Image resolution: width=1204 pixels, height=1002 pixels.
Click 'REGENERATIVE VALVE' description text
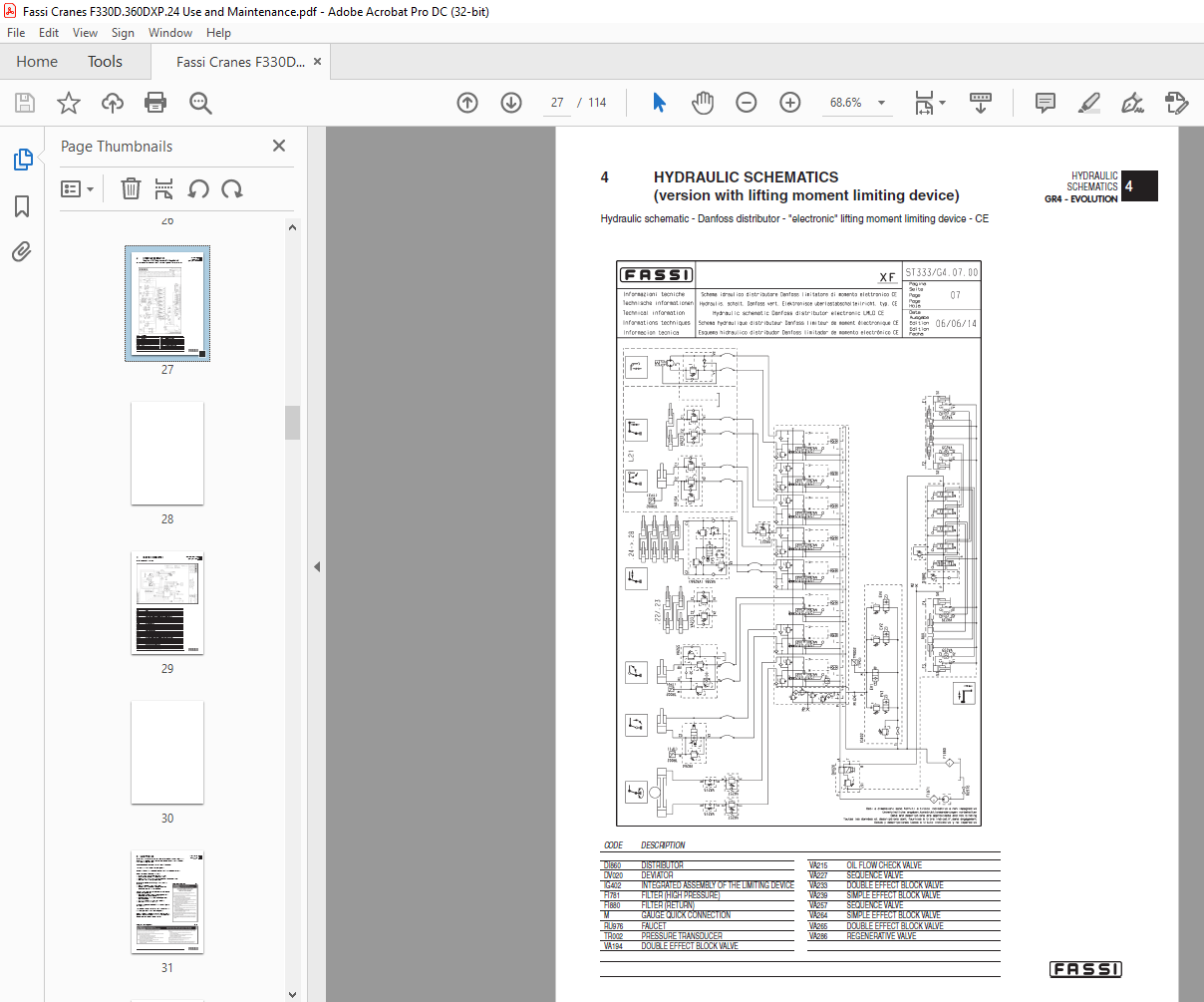click(x=881, y=936)
